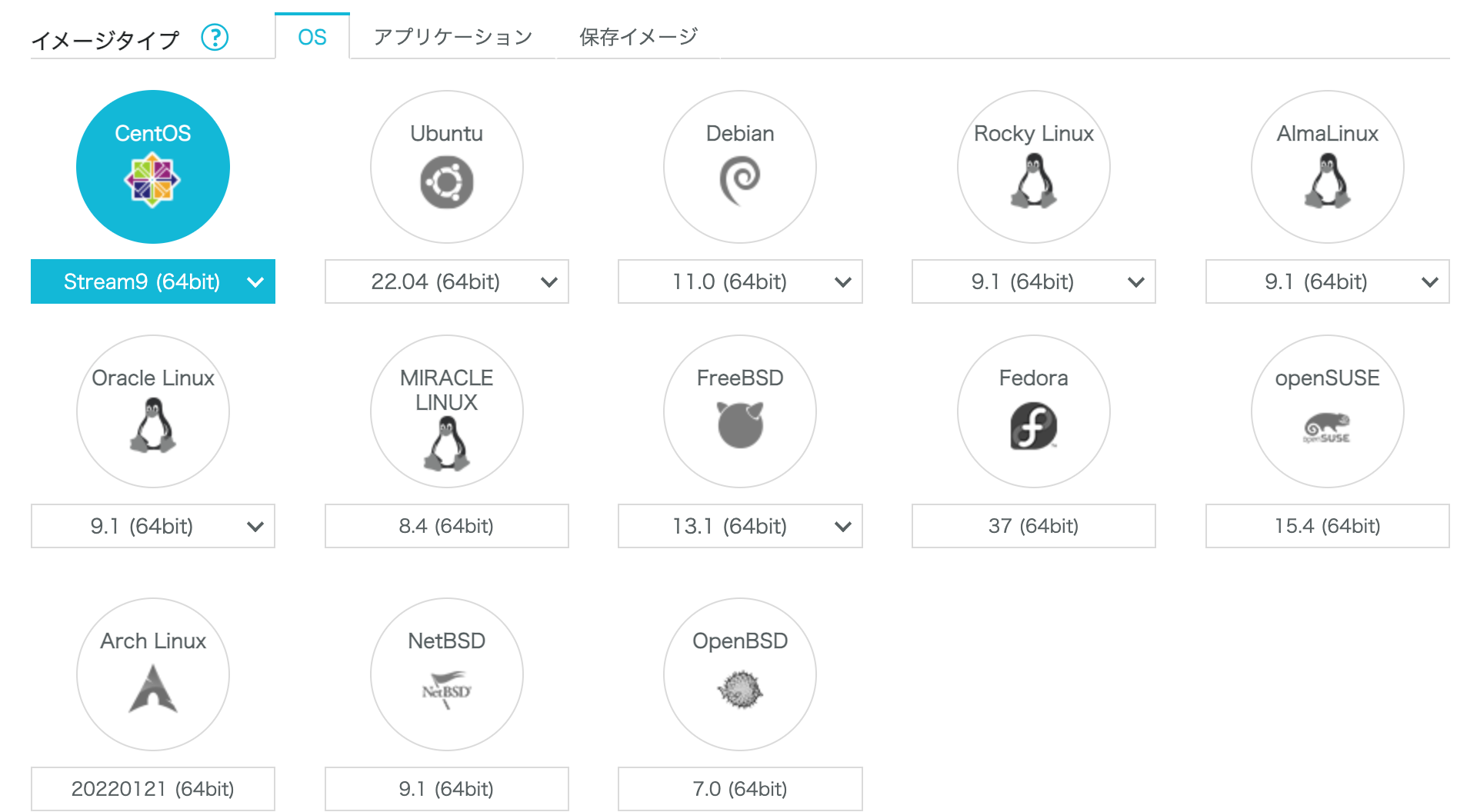Select the Arch Linux icon
Image resolution: width=1477 pixels, height=812 pixels.
click(153, 688)
